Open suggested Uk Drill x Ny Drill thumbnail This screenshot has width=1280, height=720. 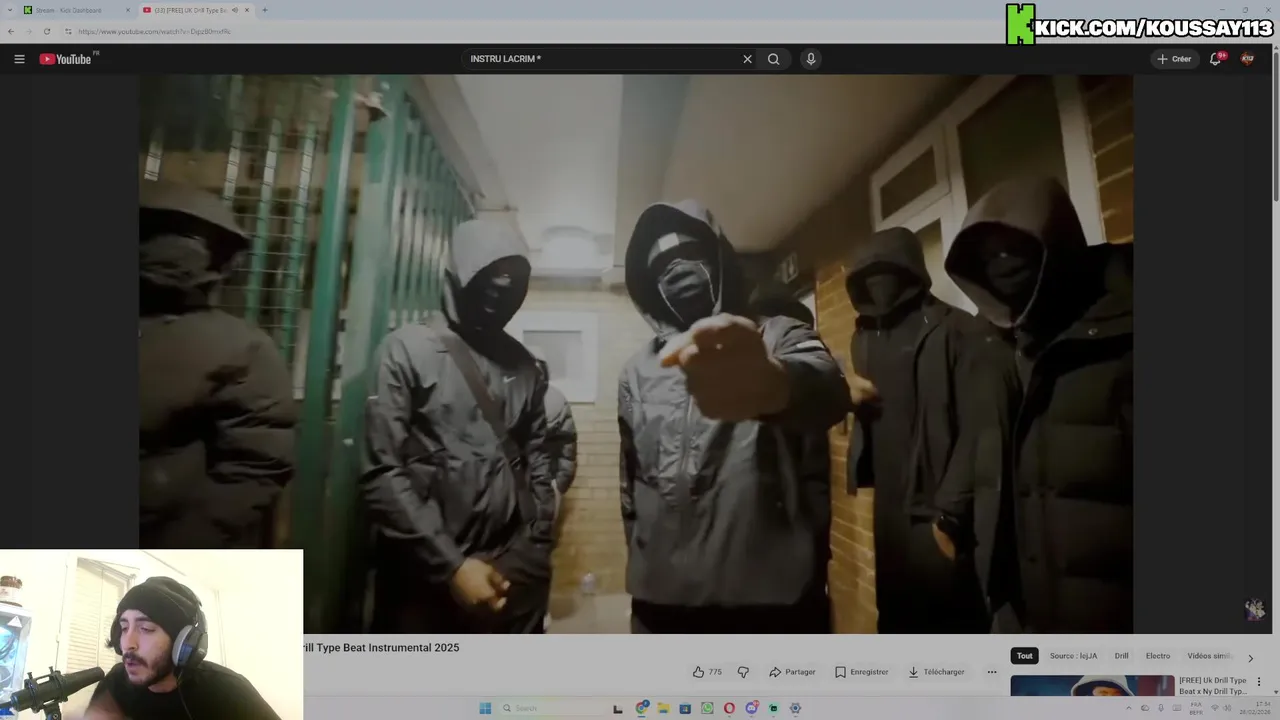pyautogui.click(x=1092, y=686)
